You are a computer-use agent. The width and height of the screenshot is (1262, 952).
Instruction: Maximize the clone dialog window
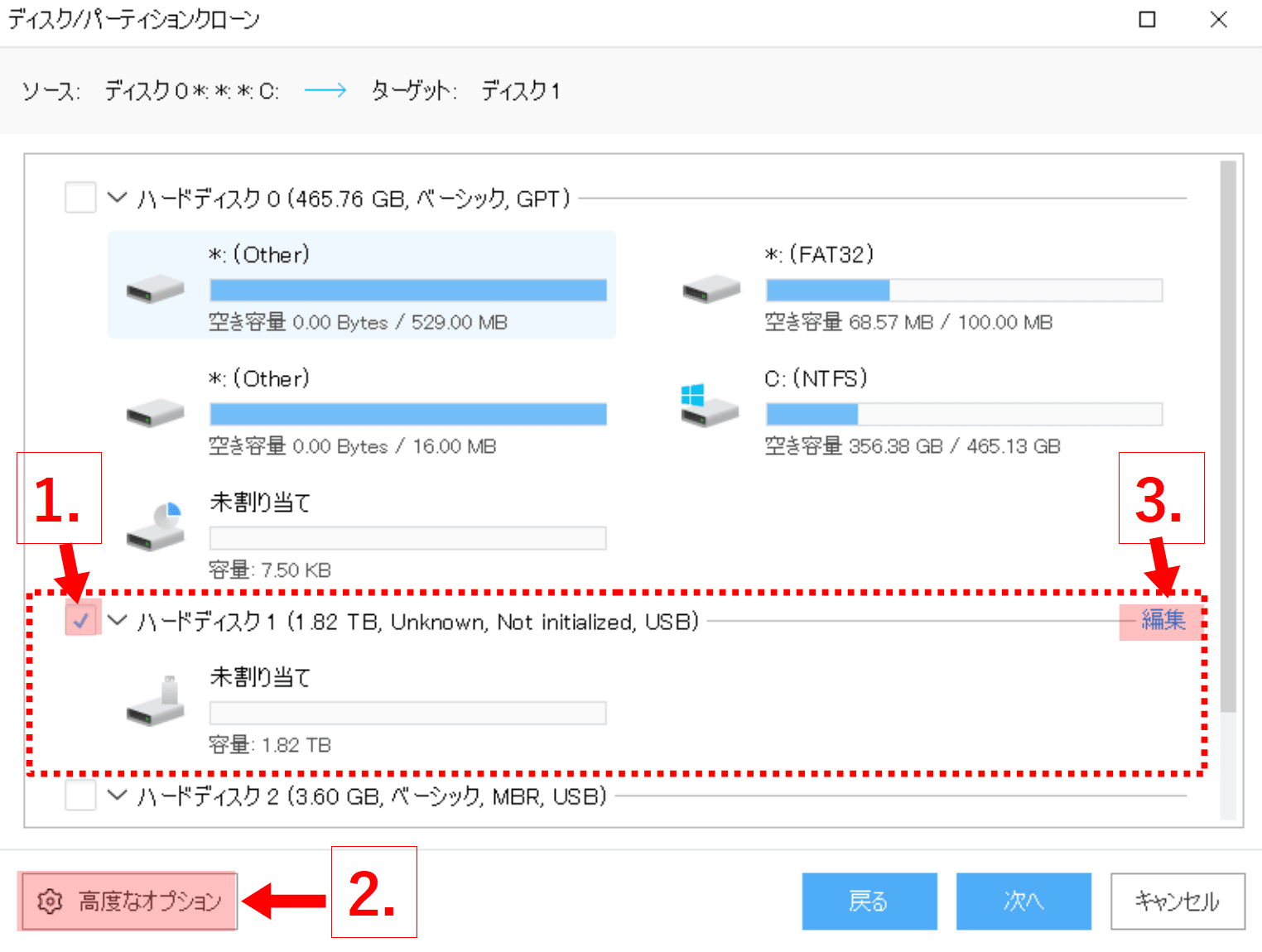tap(1147, 19)
